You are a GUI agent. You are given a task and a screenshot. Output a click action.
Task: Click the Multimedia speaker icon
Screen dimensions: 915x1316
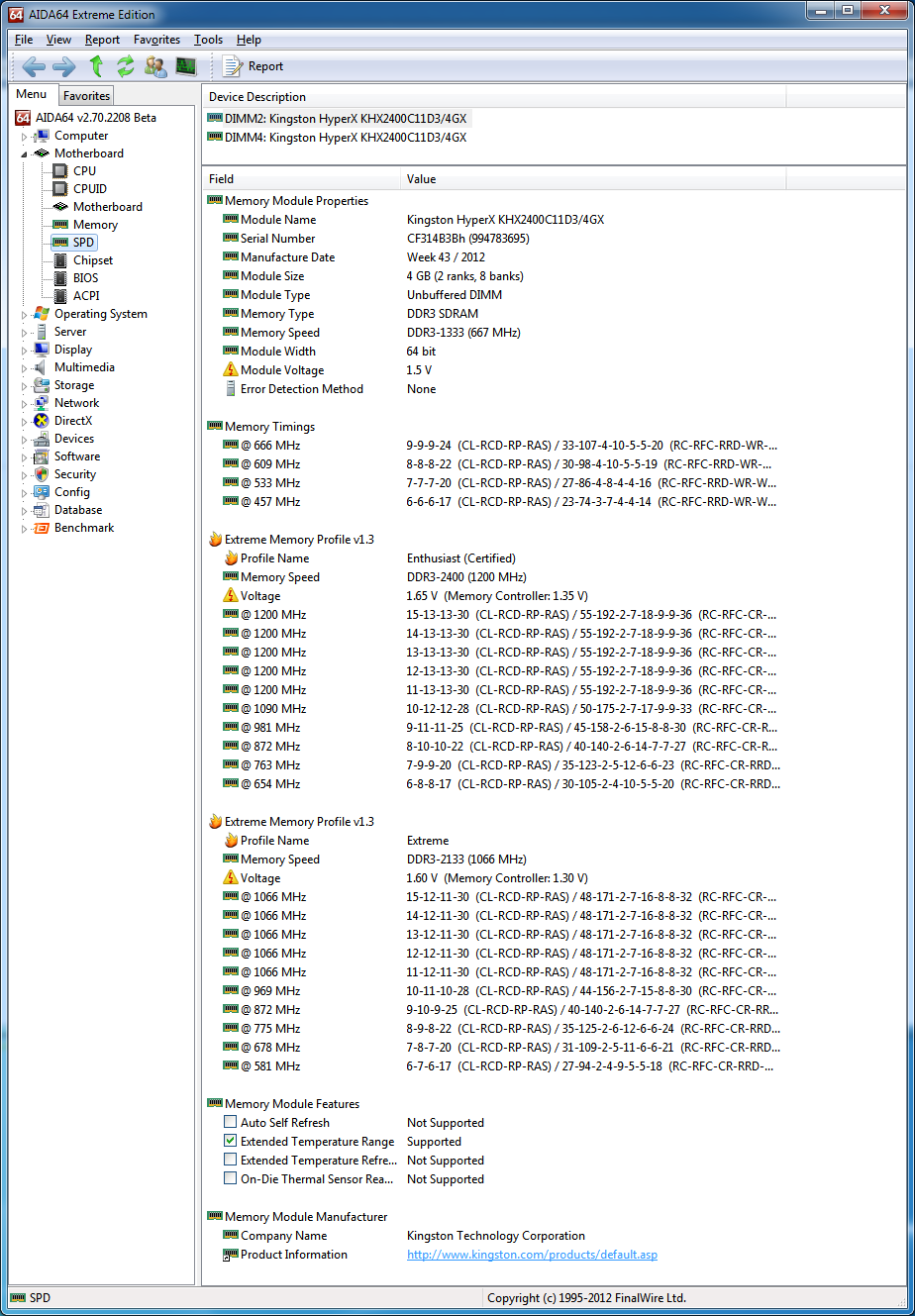tap(42, 367)
